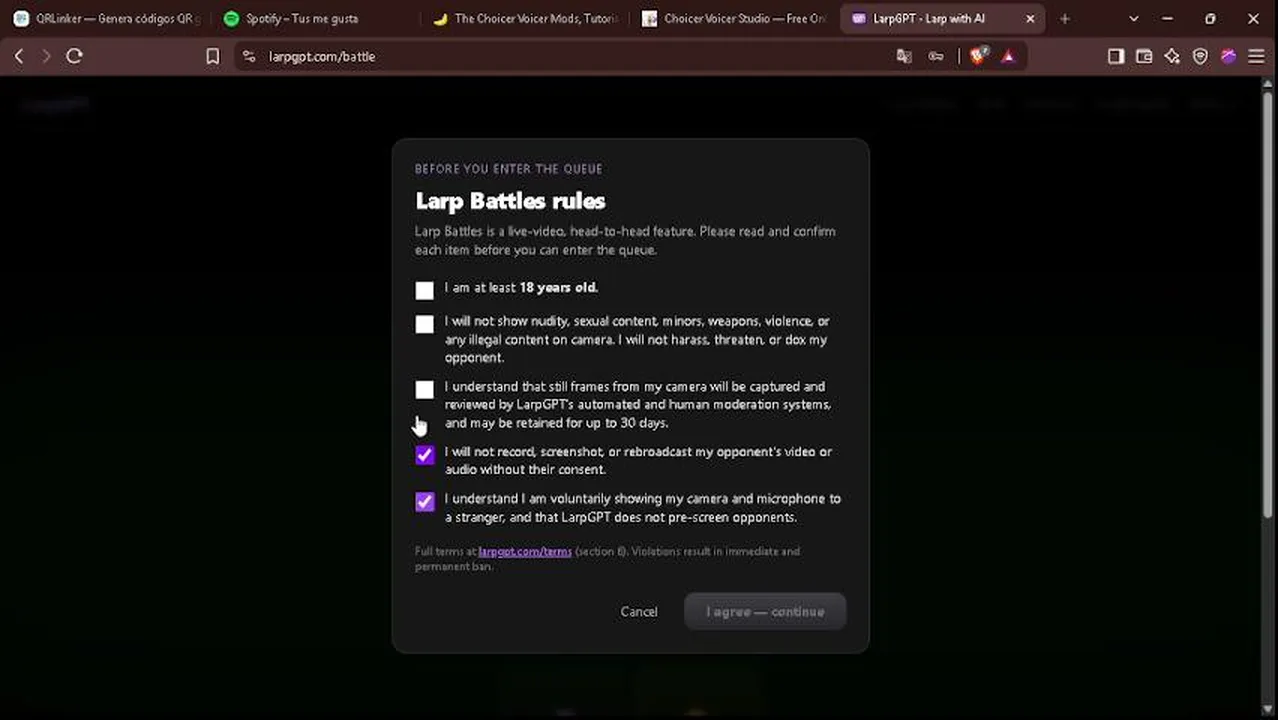Check the no nudity or illegal content checkbox
The width and height of the screenshot is (1278, 720).
click(x=425, y=324)
